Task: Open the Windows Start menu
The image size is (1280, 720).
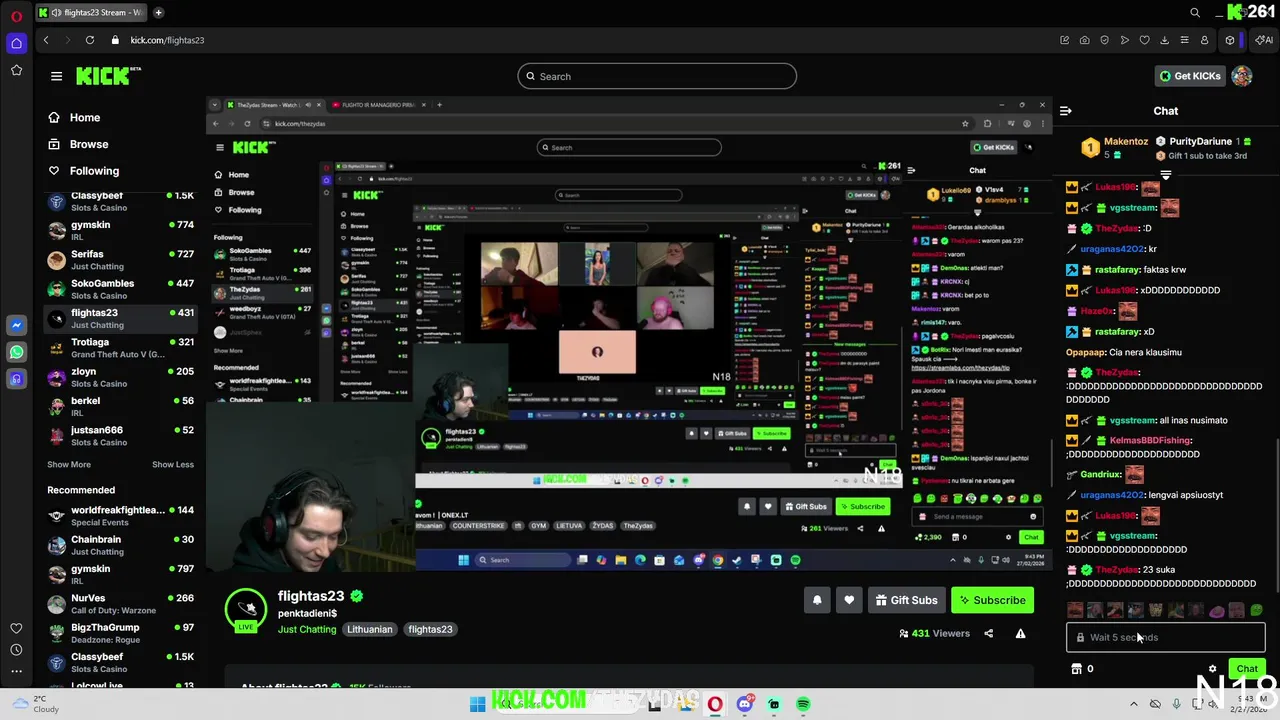Action: (478, 704)
